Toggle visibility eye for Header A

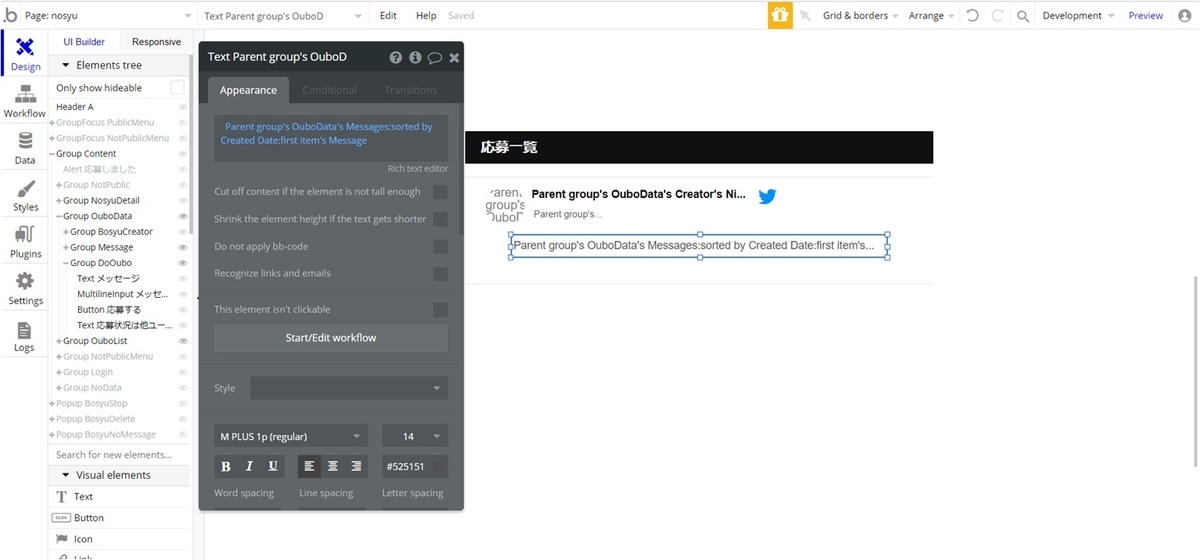tap(183, 107)
